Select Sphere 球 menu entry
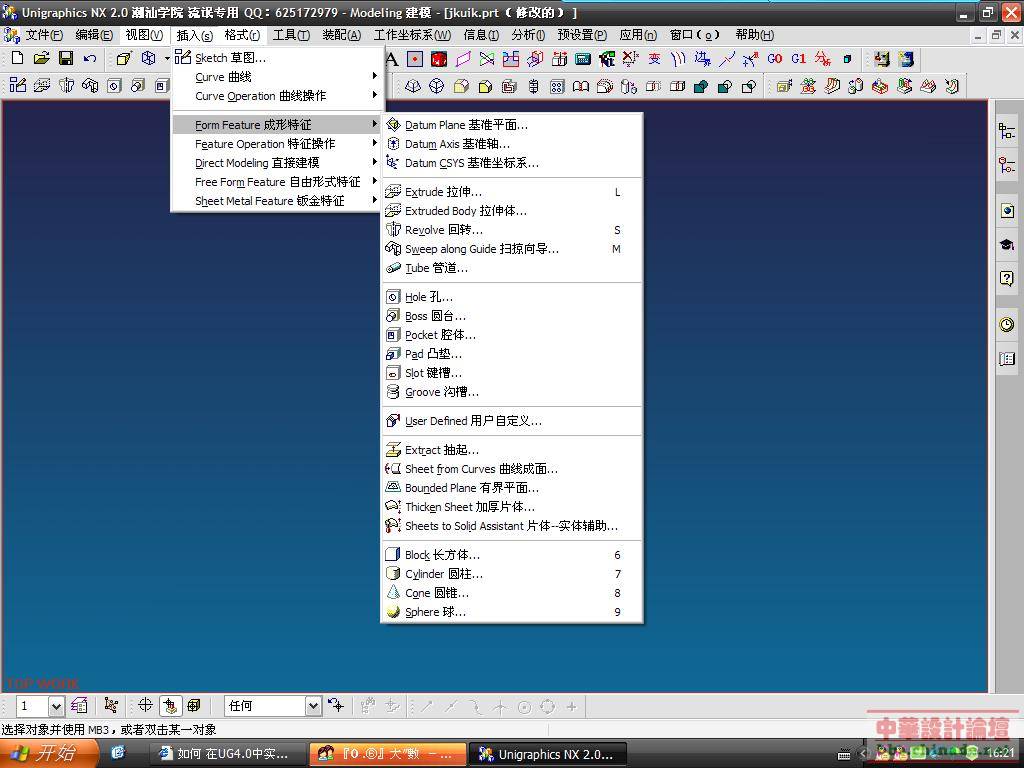 [512, 612]
